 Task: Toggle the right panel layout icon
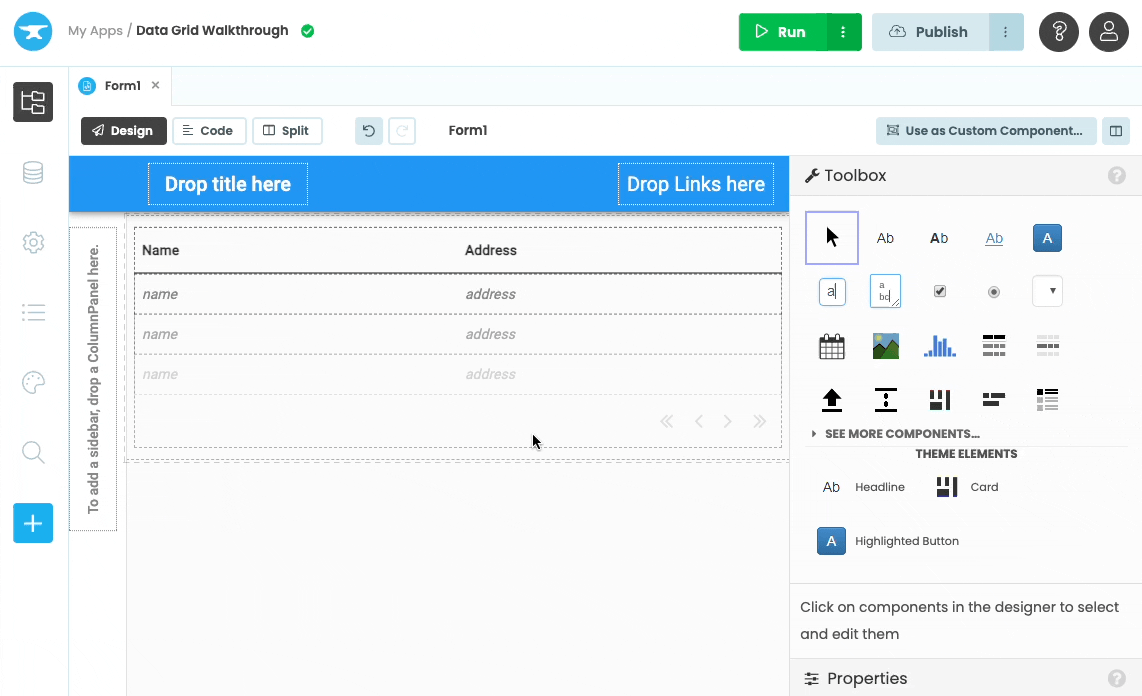click(x=1116, y=131)
